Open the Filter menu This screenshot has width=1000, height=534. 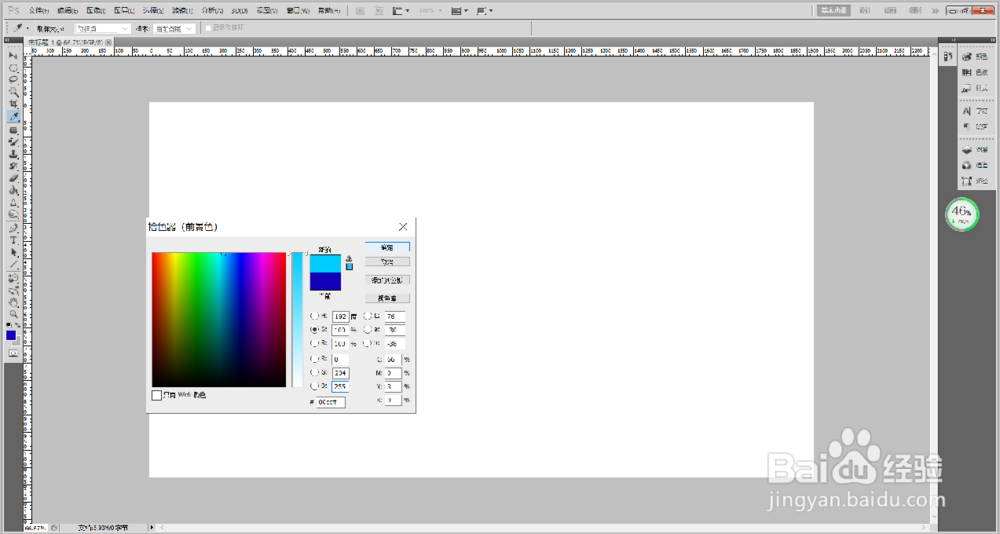coord(182,11)
